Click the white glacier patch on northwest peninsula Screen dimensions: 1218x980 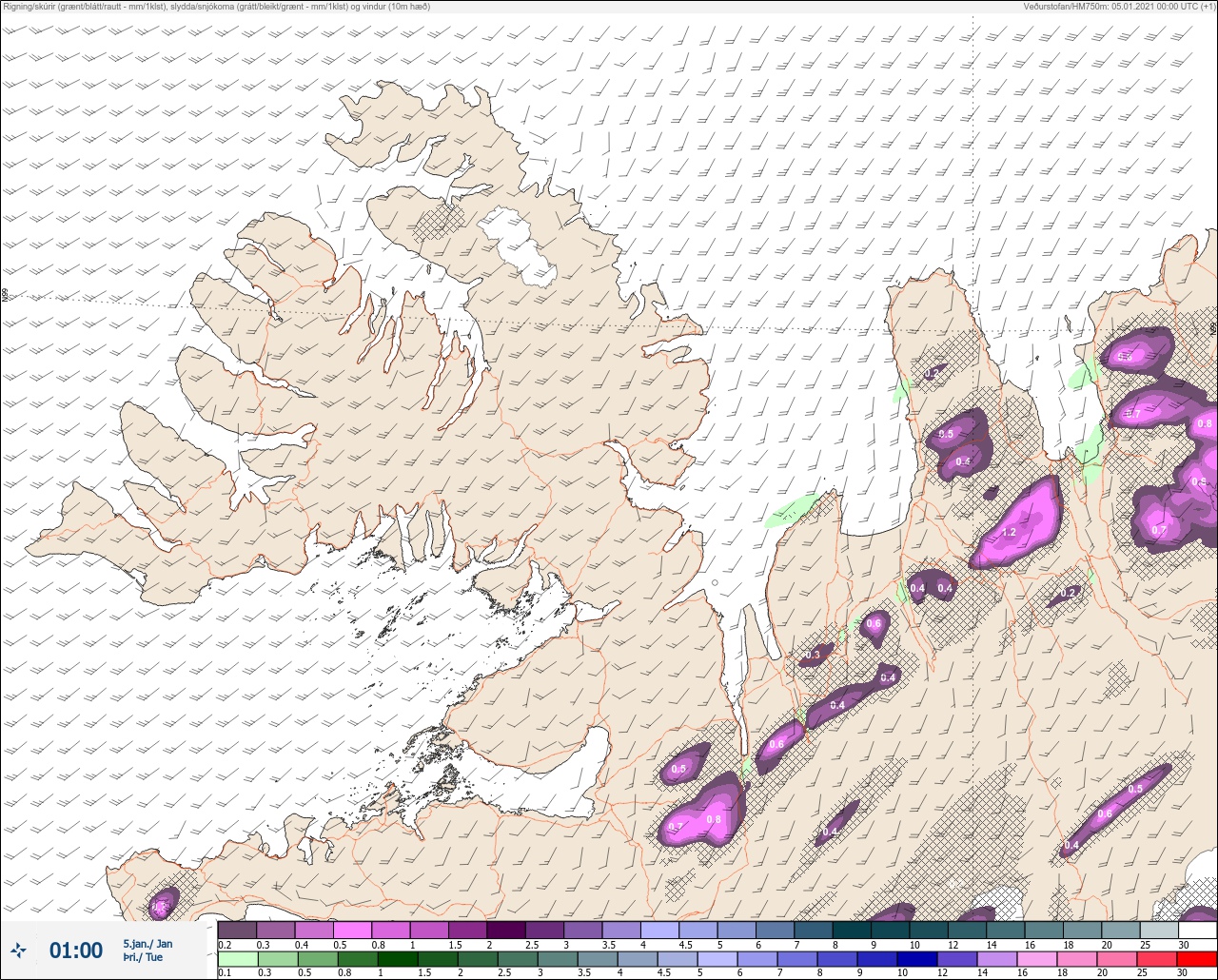tap(517, 246)
